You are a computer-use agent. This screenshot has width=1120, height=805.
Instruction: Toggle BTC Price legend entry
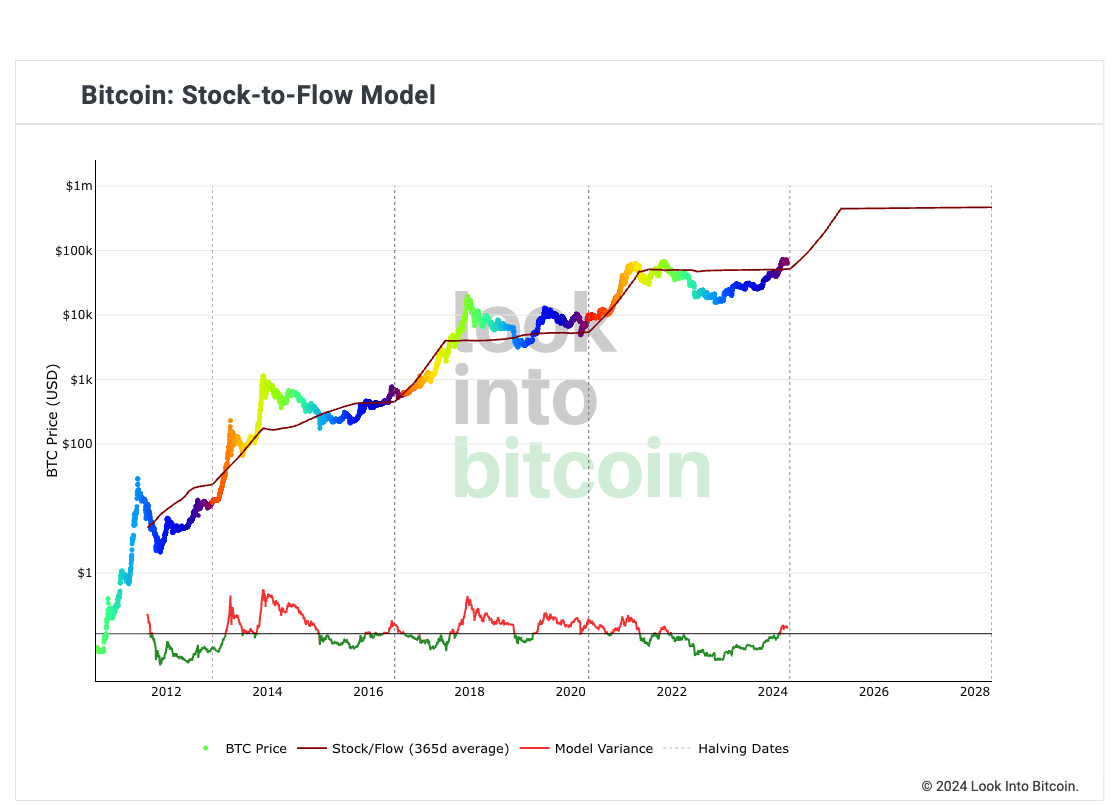coord(244,749)
